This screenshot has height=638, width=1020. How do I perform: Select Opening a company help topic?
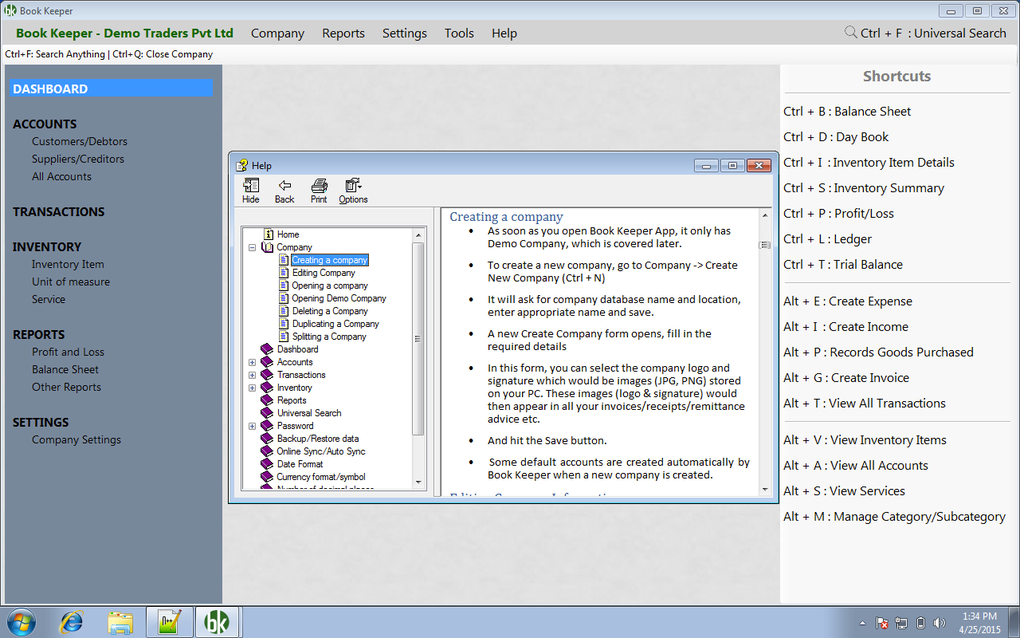click(x=330, y=286)
